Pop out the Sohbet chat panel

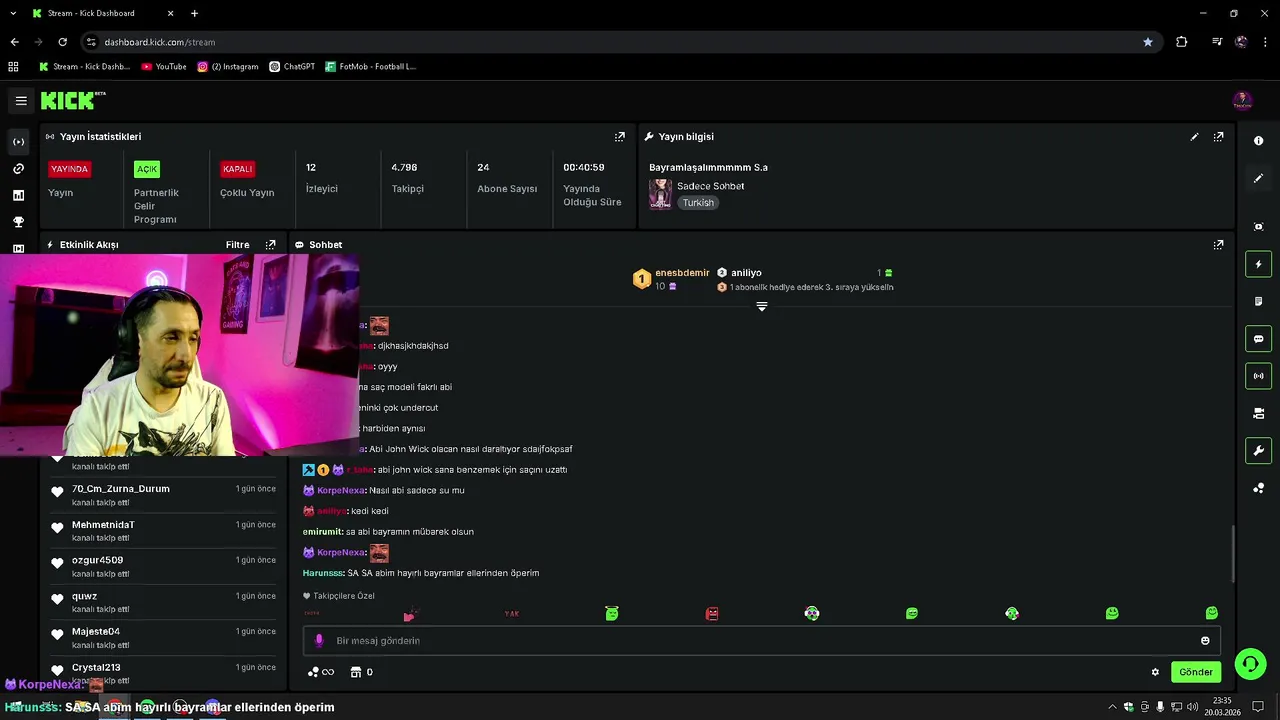(x=1218, y=245)
